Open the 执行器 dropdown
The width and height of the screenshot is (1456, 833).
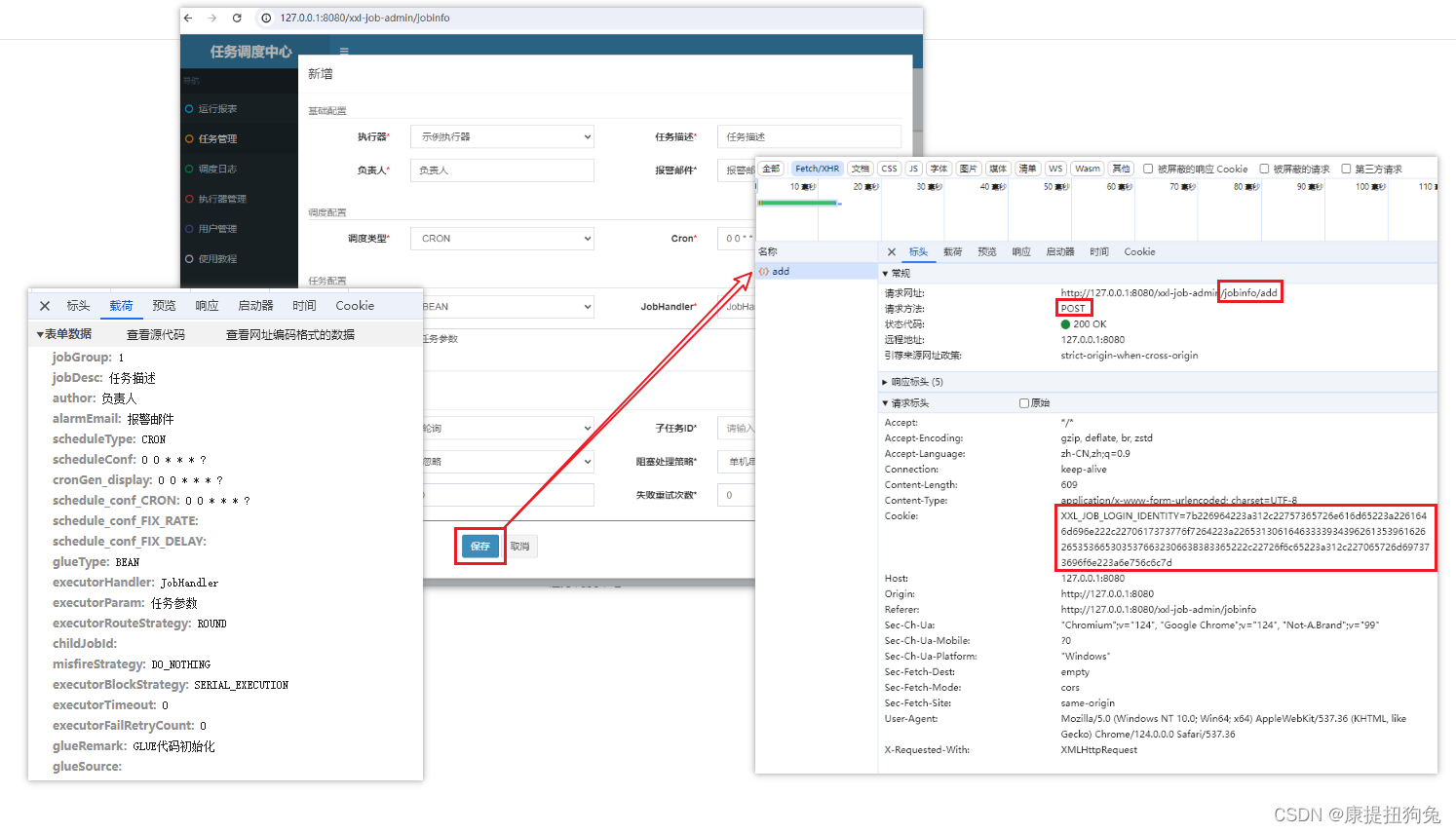tap(502, 137)
